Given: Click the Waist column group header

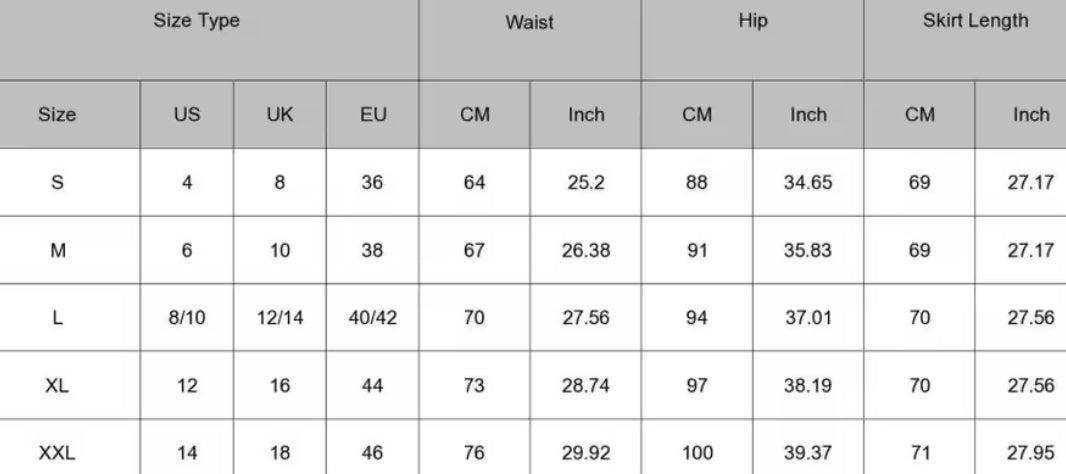Looking at the screenshot, I should pyautogui.click(x=529, y=23).
